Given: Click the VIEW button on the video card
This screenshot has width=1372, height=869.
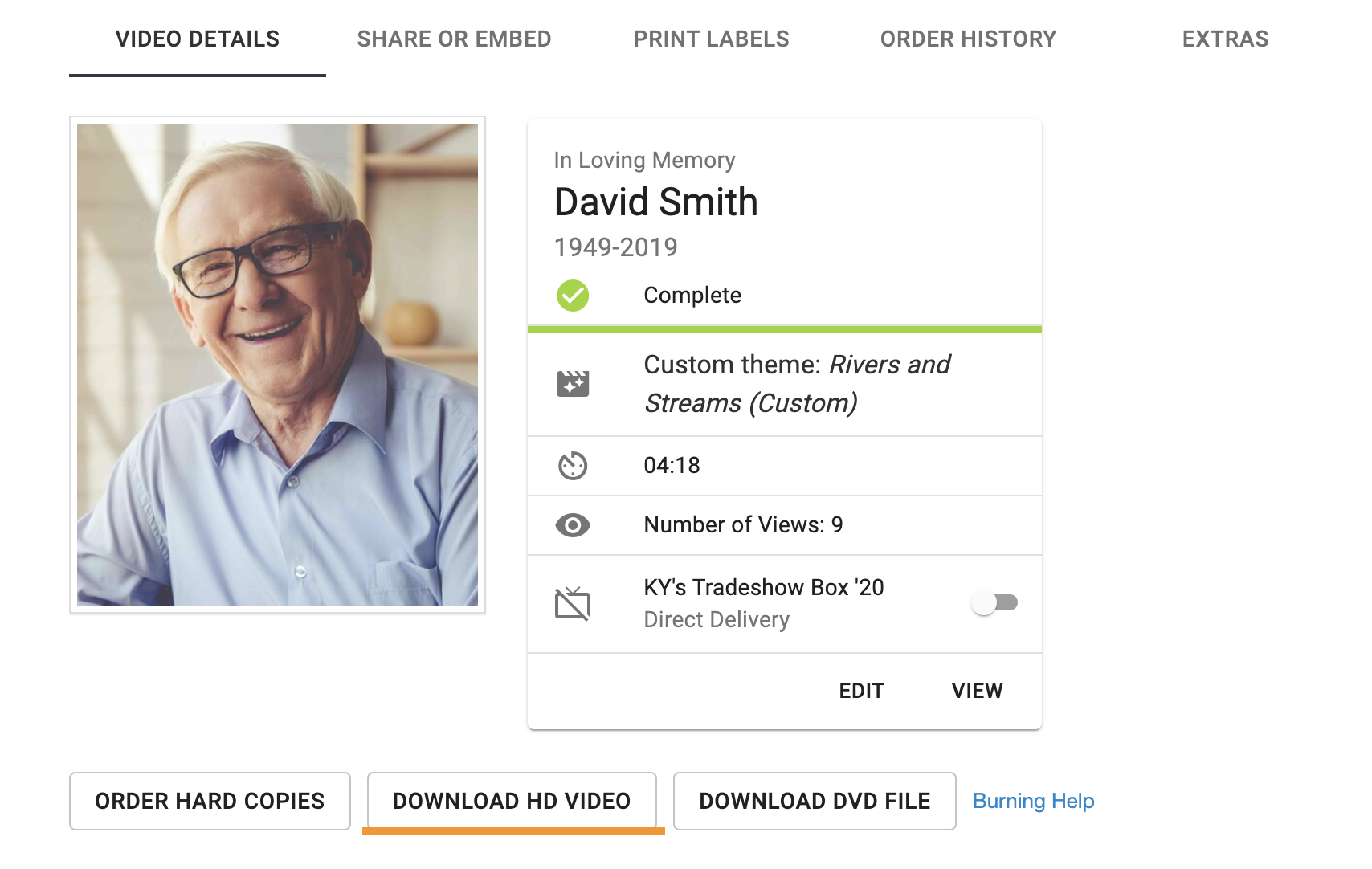Looking at the screenshot, I should click(978, 691).
